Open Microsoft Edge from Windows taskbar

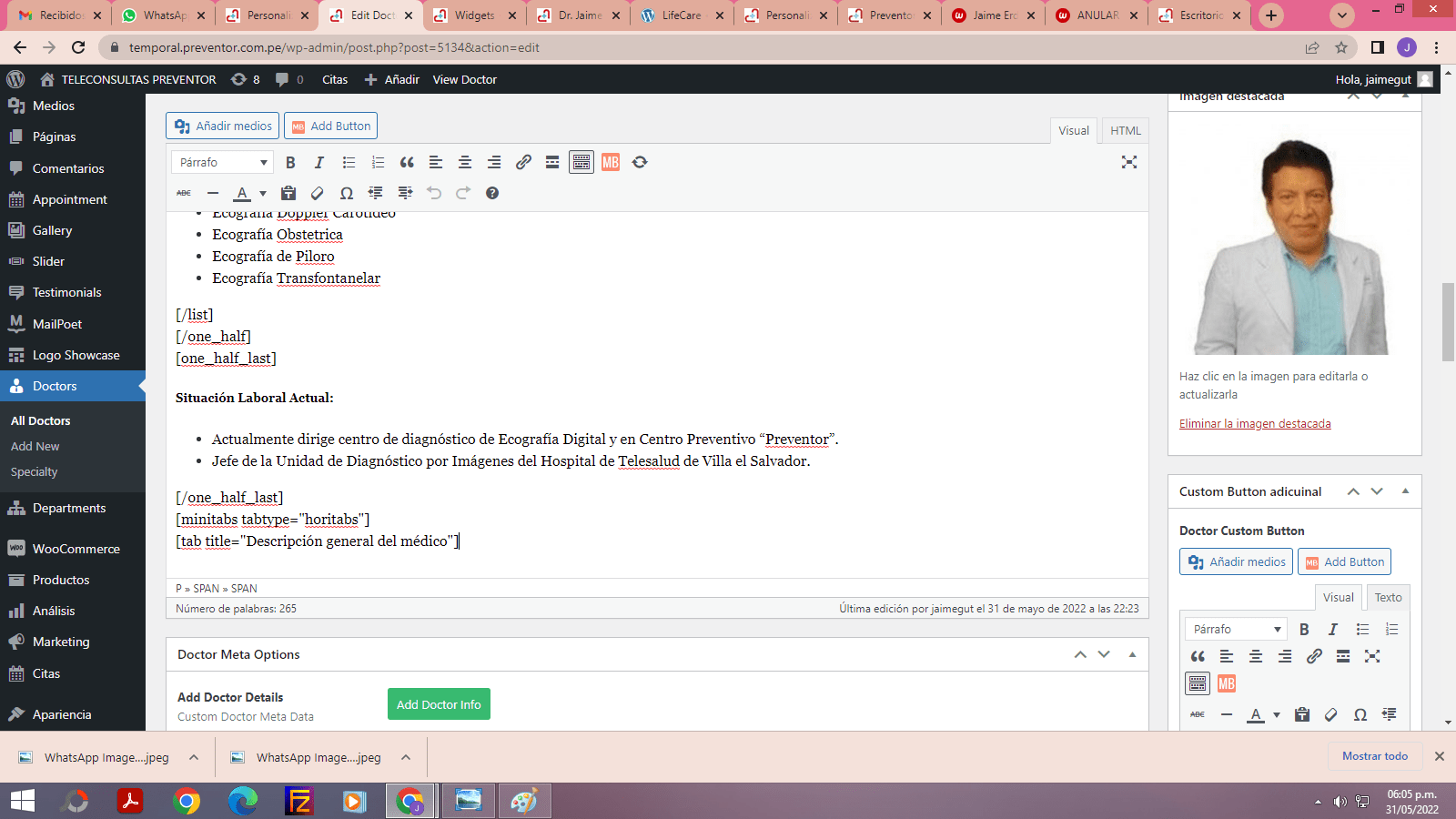click(243, 801)
